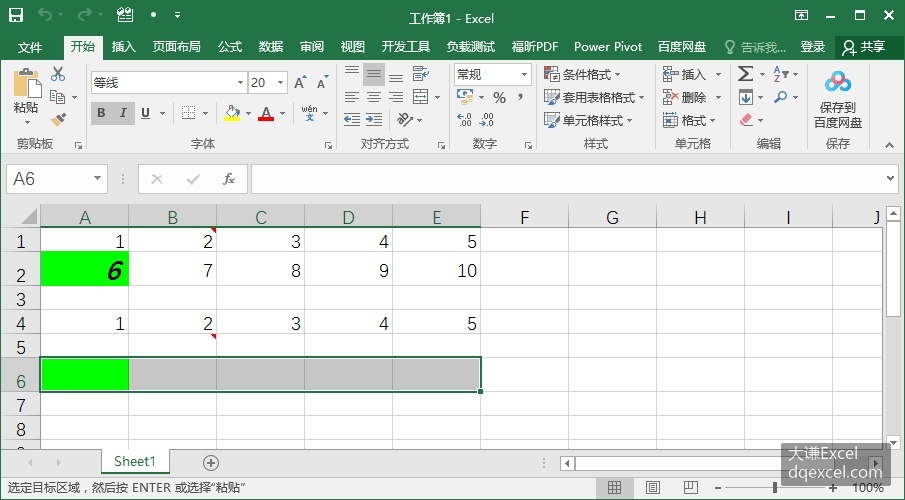Open the Format (格式) cells menu

click(689, 120)
